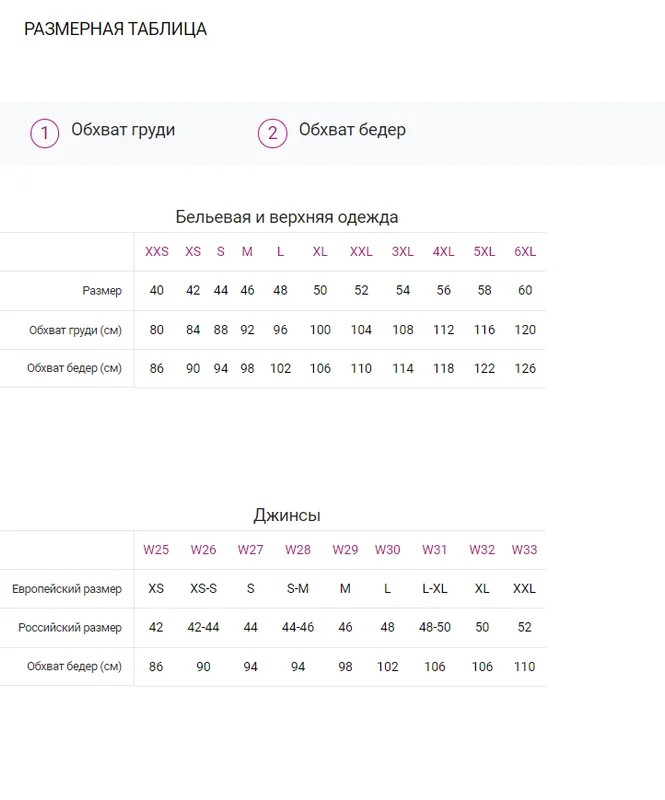665x800 pixels.
Task: Click the Джинсы table title
Action: point(287,515)
